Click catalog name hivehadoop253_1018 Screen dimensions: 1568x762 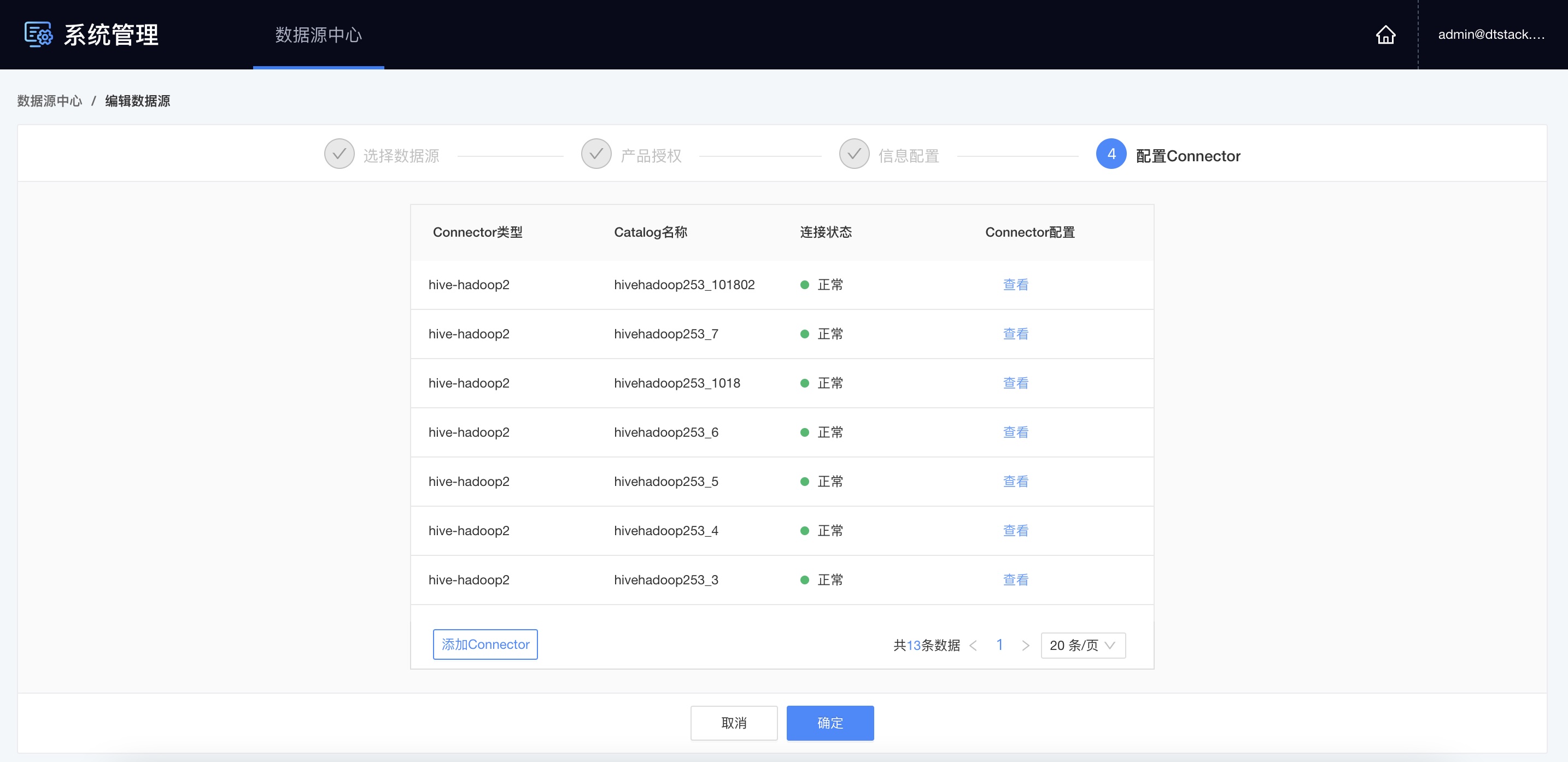pos(677,383)
